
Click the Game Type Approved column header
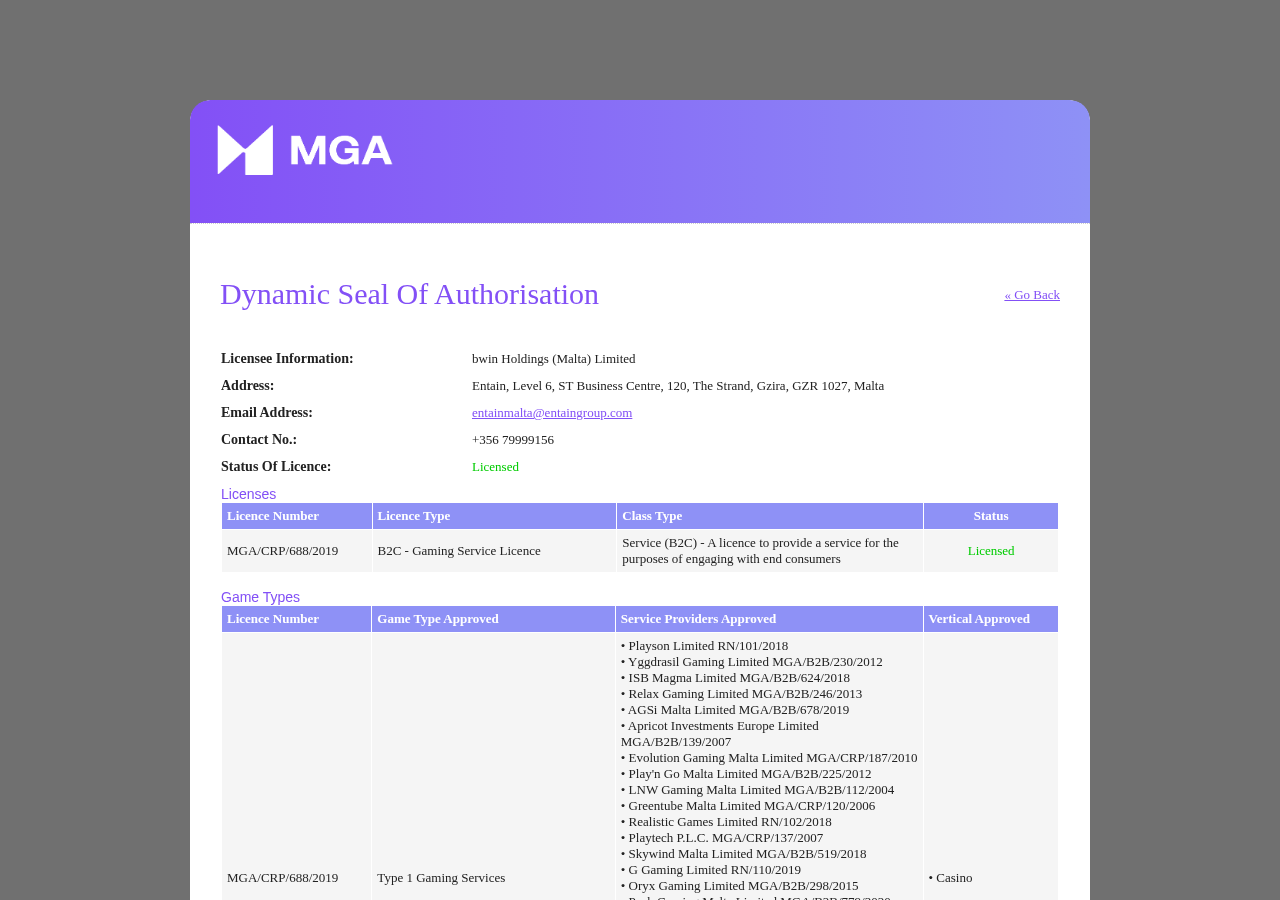pos(493,619)
